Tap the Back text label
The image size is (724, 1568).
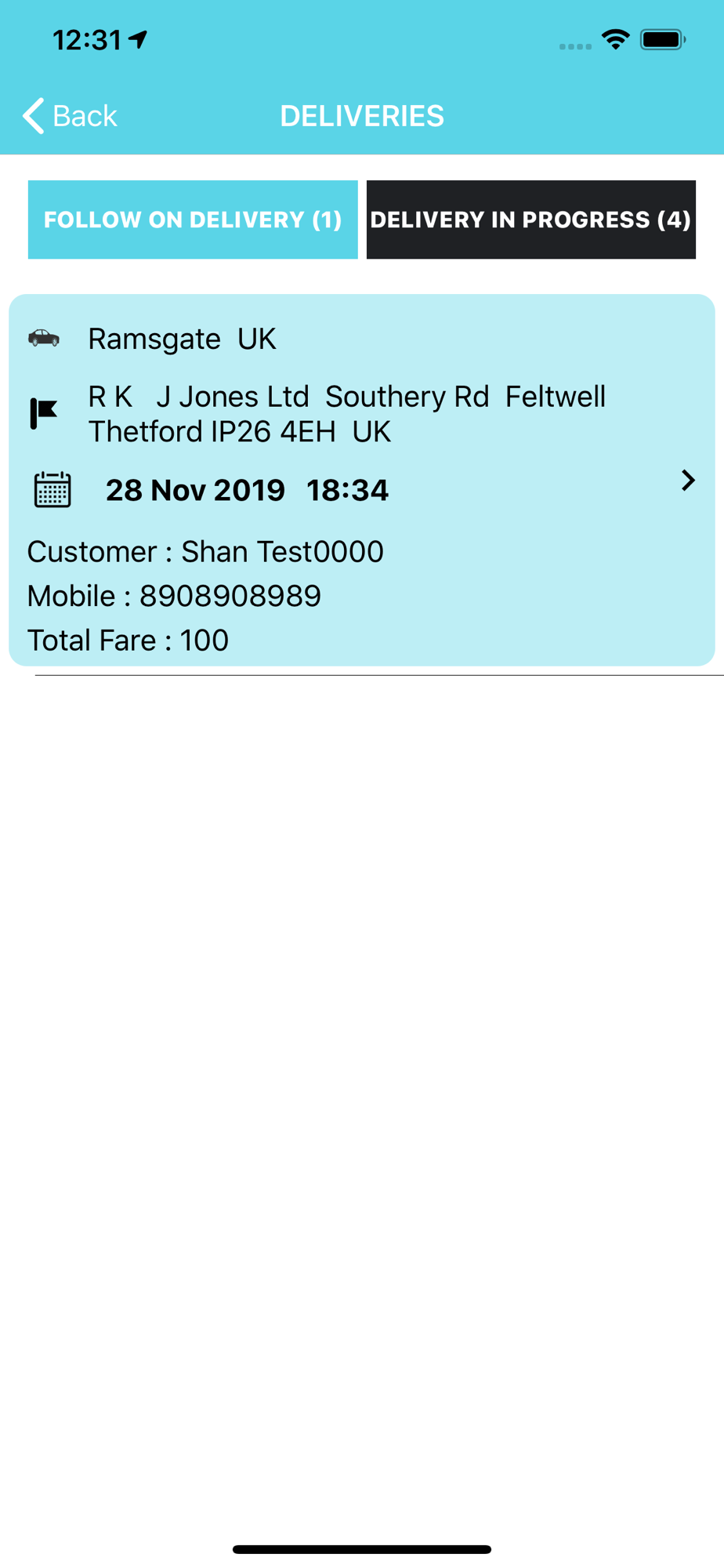(85, 116)
